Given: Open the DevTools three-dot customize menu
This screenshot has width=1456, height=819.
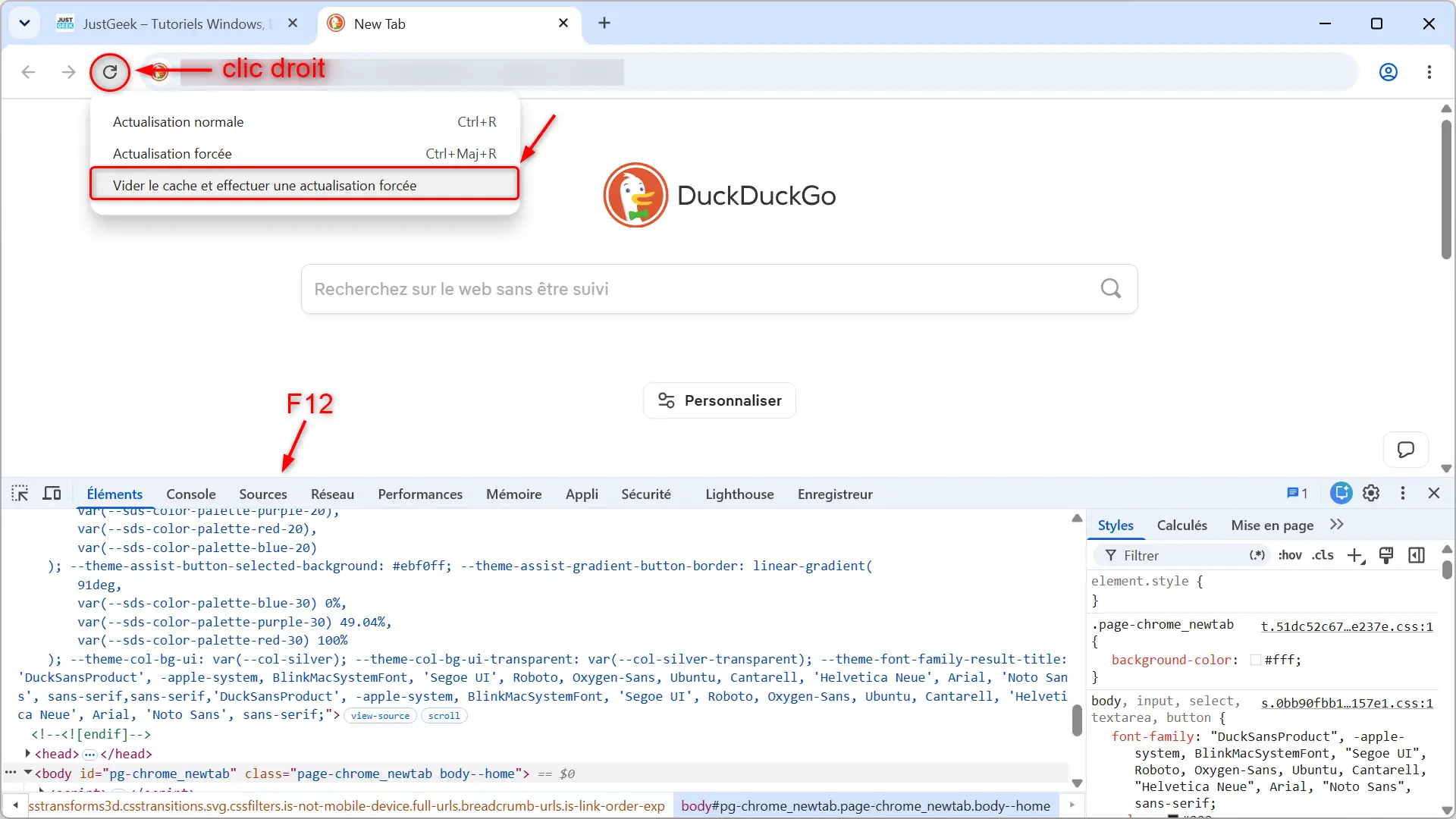Looking at the screenshot, I should (x=1403, y=494).
